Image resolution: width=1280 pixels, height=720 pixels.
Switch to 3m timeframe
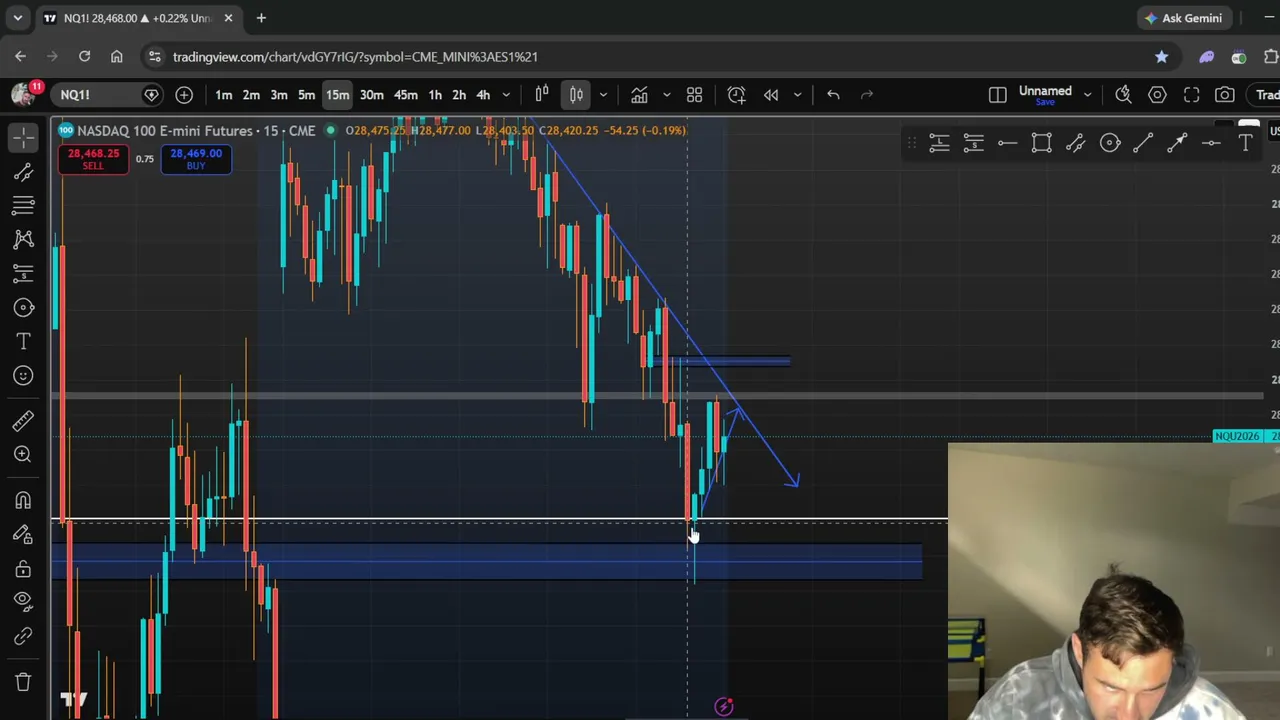[x=279, y=95]
